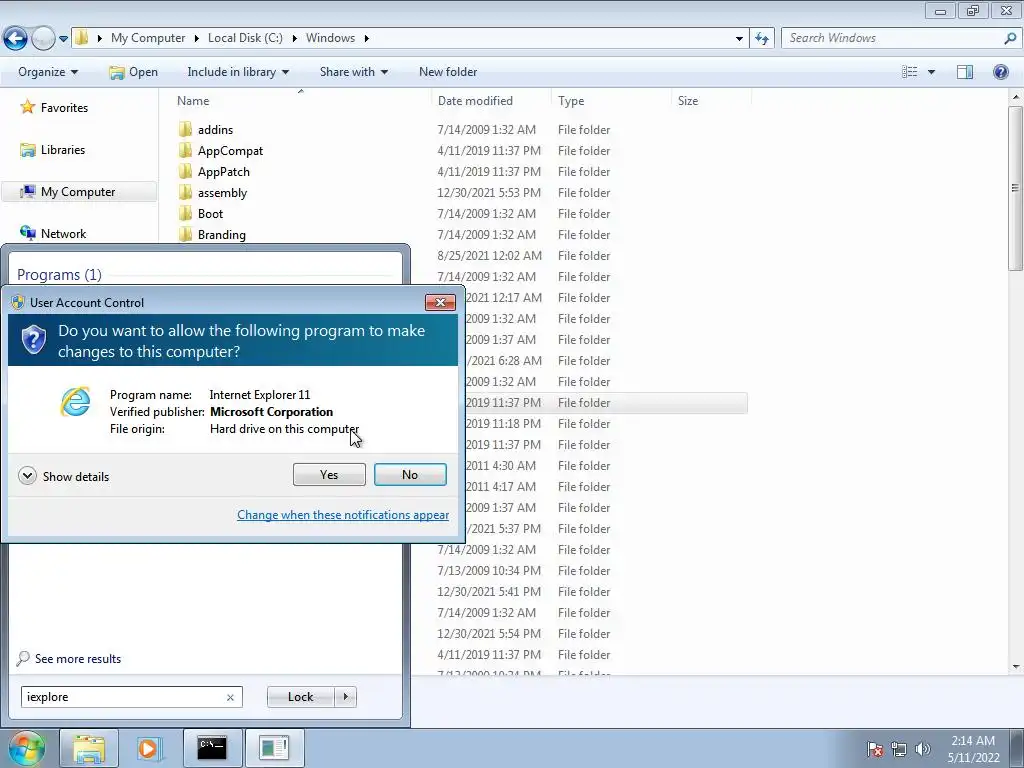Open Command Prompt from taskbar
1024x768 pixels.
tap(212, 748)
